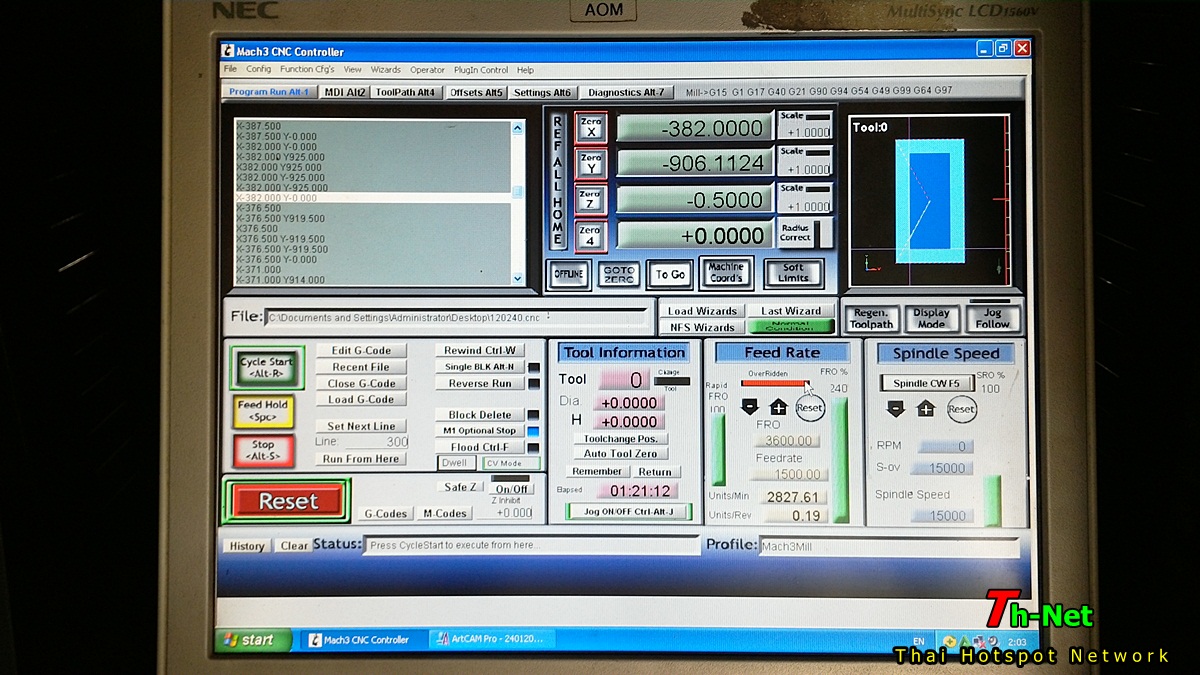
Task: Click Regen. Toolpath
Action: pos(870,318)
